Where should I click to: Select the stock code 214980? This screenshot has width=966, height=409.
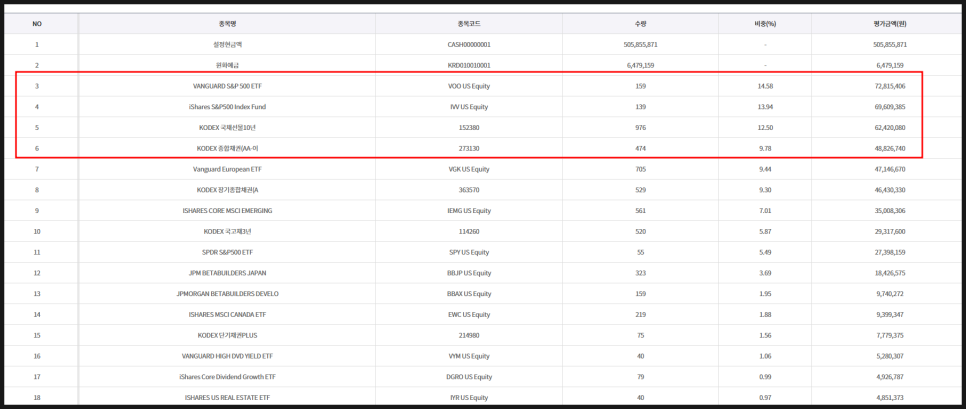(469, 335)
